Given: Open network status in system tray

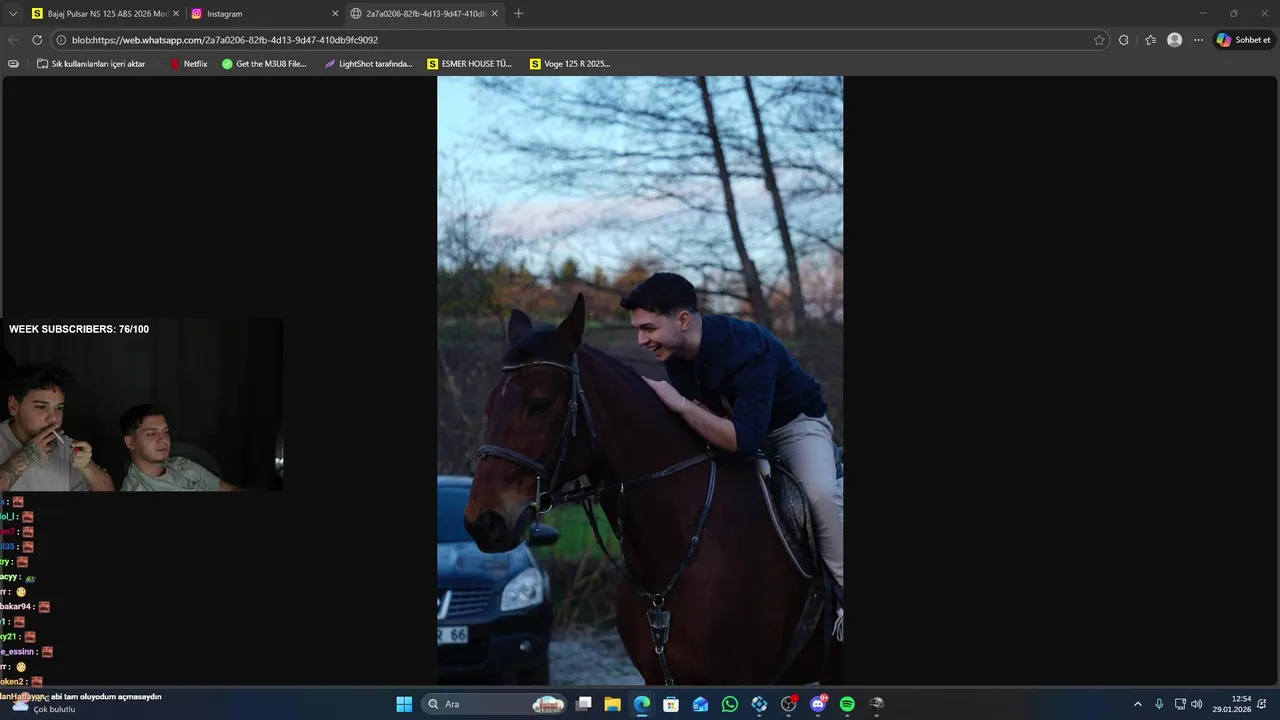Looking at the screenshot, I should [1180, 704].
